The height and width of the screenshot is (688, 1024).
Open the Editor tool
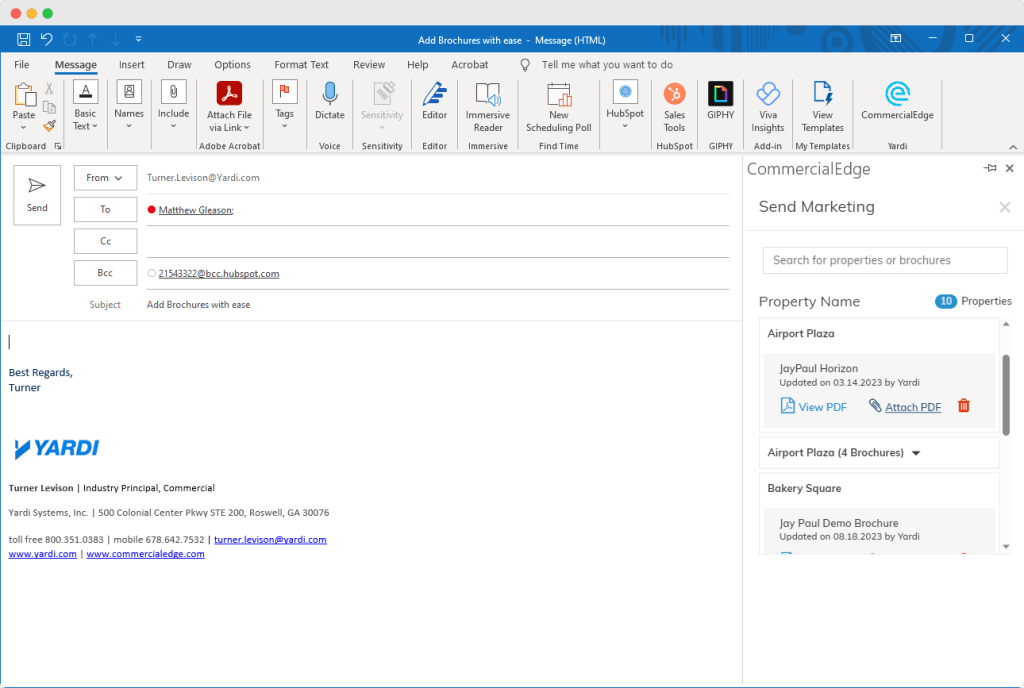pos(434,101)
